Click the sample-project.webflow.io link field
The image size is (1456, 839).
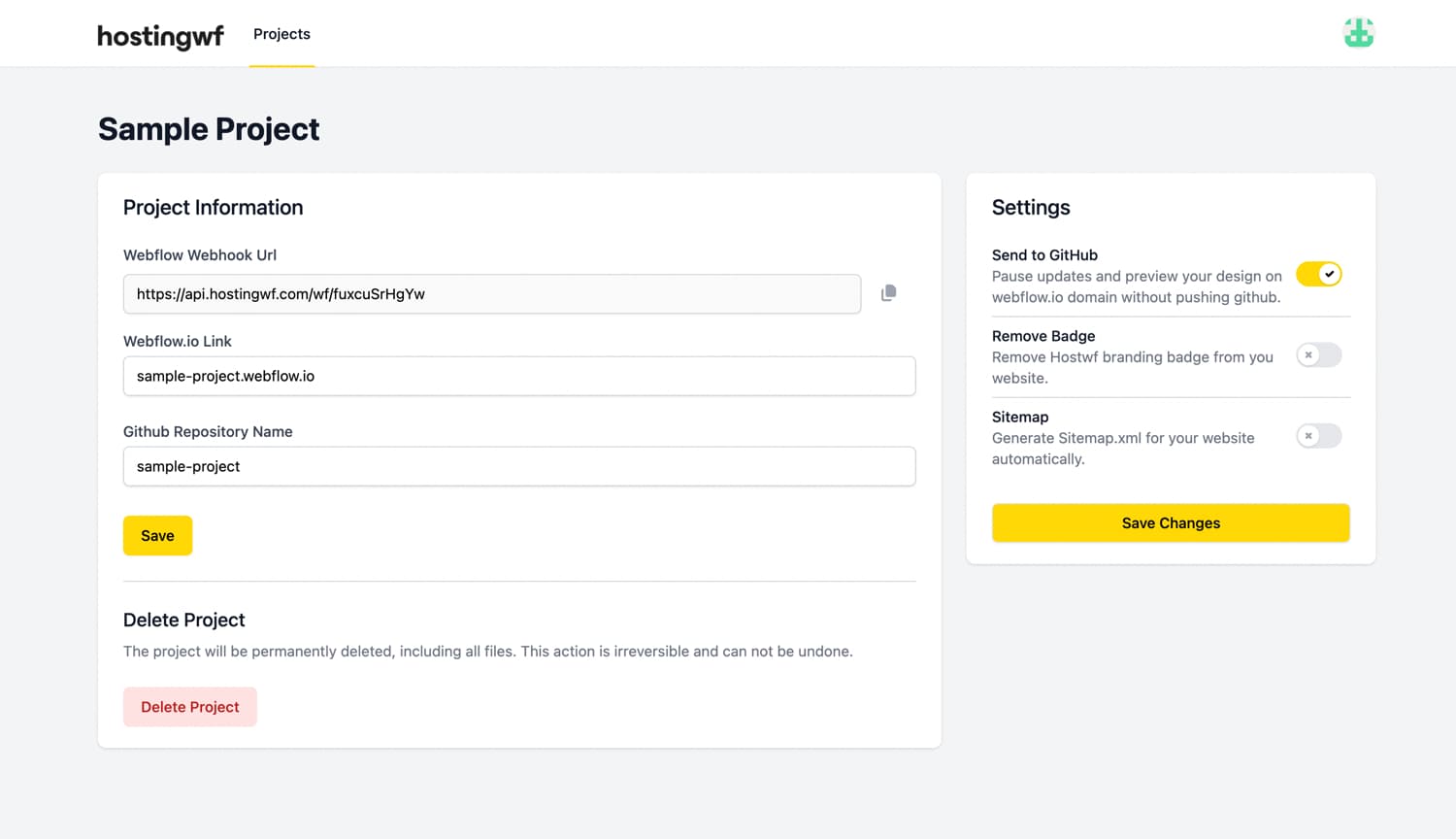pyautogui.click(x=519, y=376)
